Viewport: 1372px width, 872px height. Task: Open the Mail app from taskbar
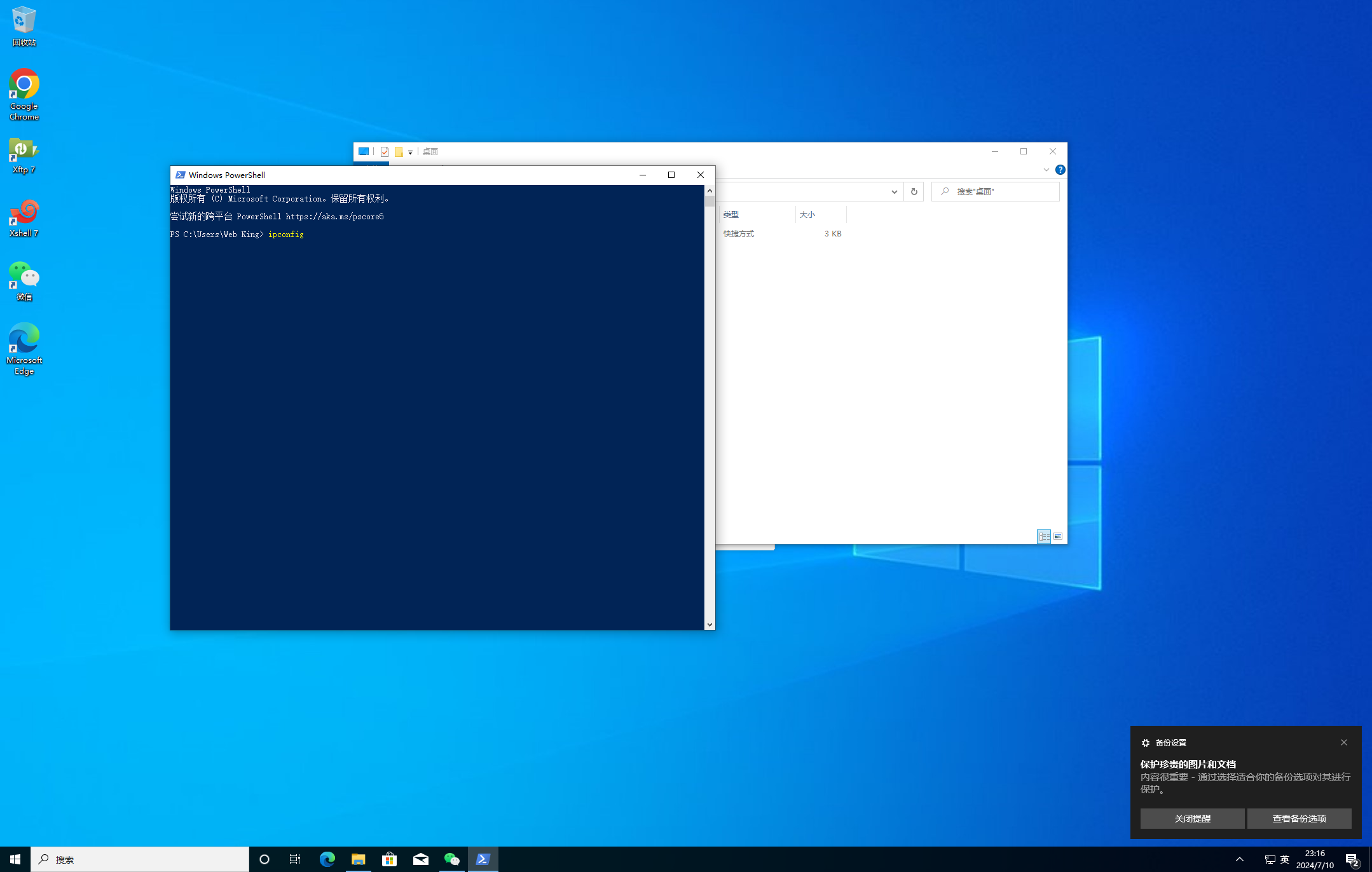tap(420, 859)
